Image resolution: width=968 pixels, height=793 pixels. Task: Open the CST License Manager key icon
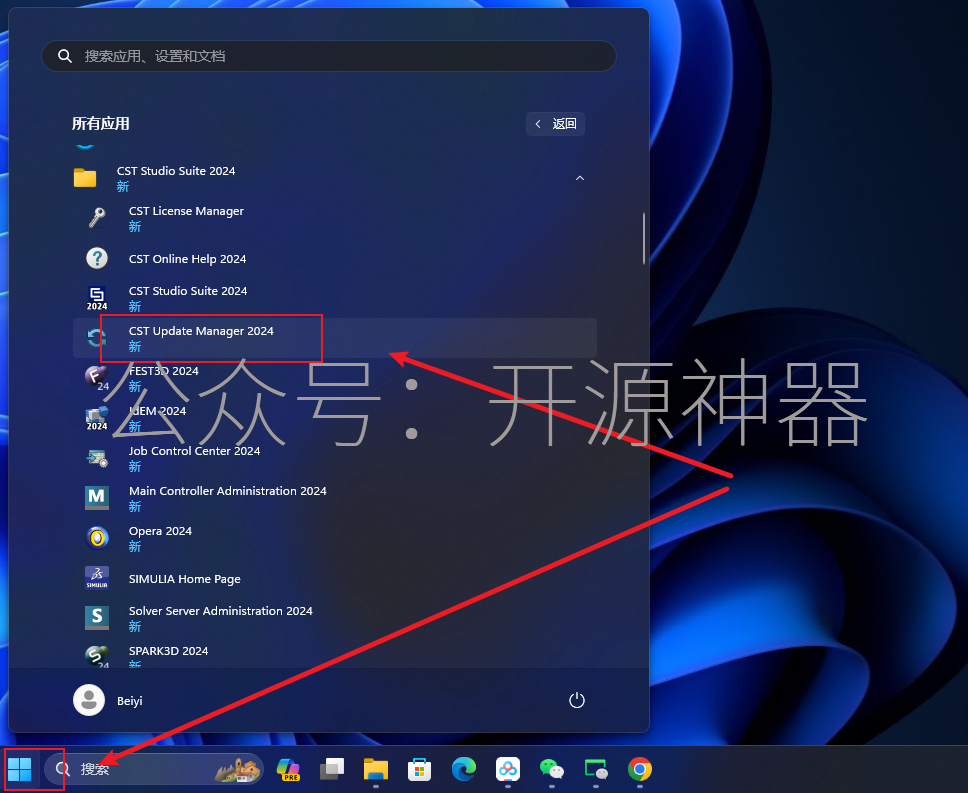click(x=97, y=218)
